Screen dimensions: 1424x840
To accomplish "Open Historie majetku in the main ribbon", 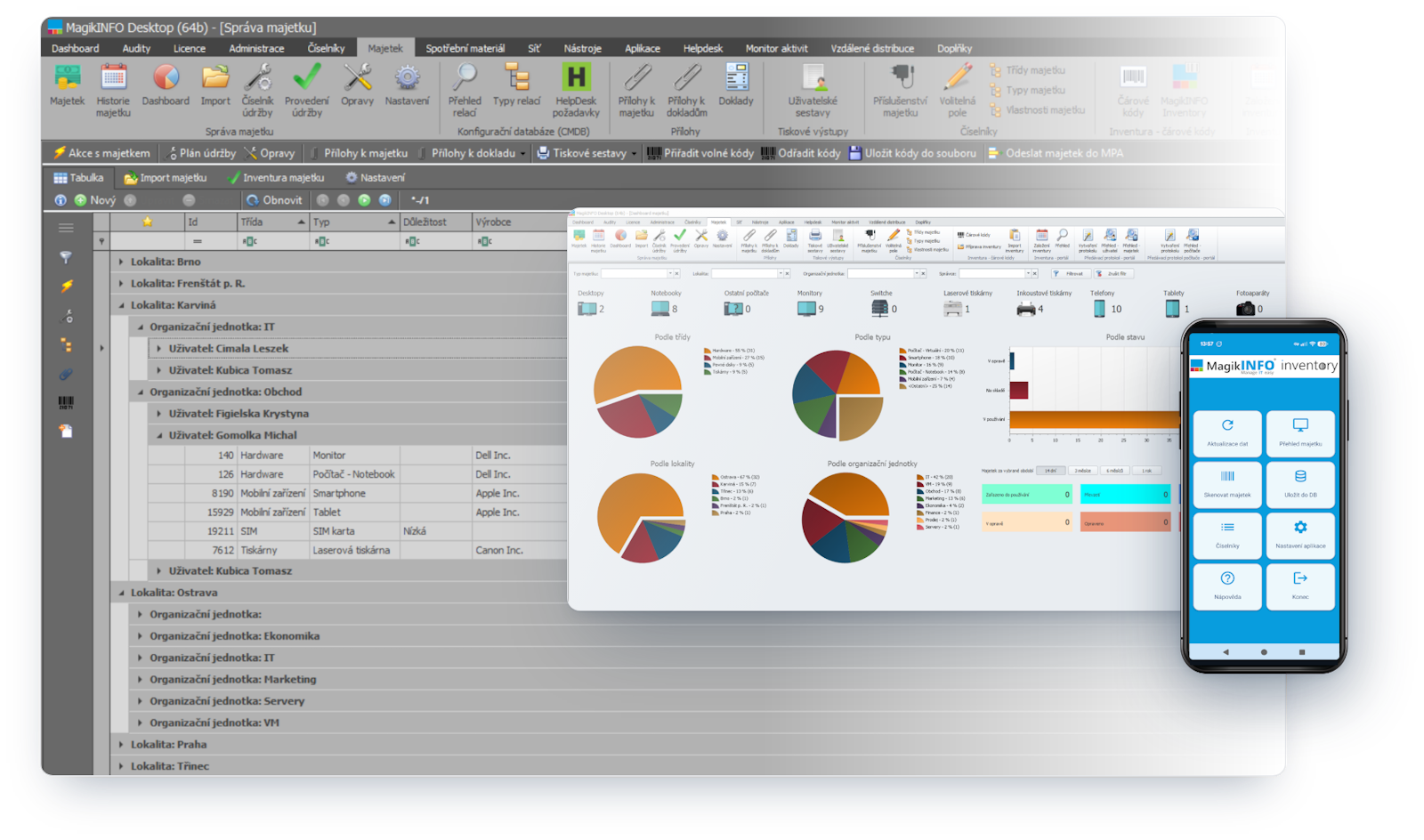I will (x=113, y=90).
